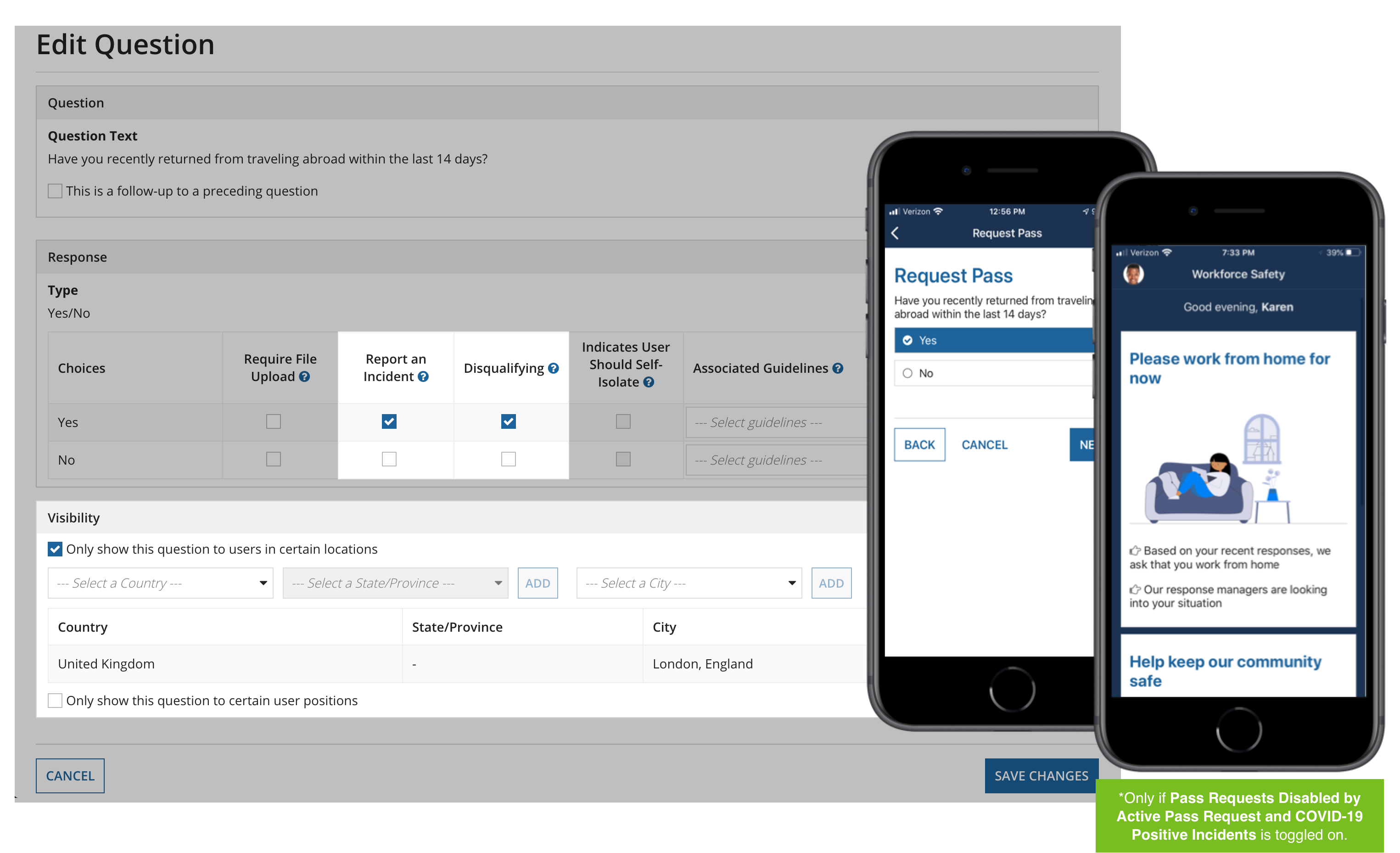Click the SAVE CHANGES button
The image size is (1400, 853).
pyautogui.click(x=1040, y=773)
